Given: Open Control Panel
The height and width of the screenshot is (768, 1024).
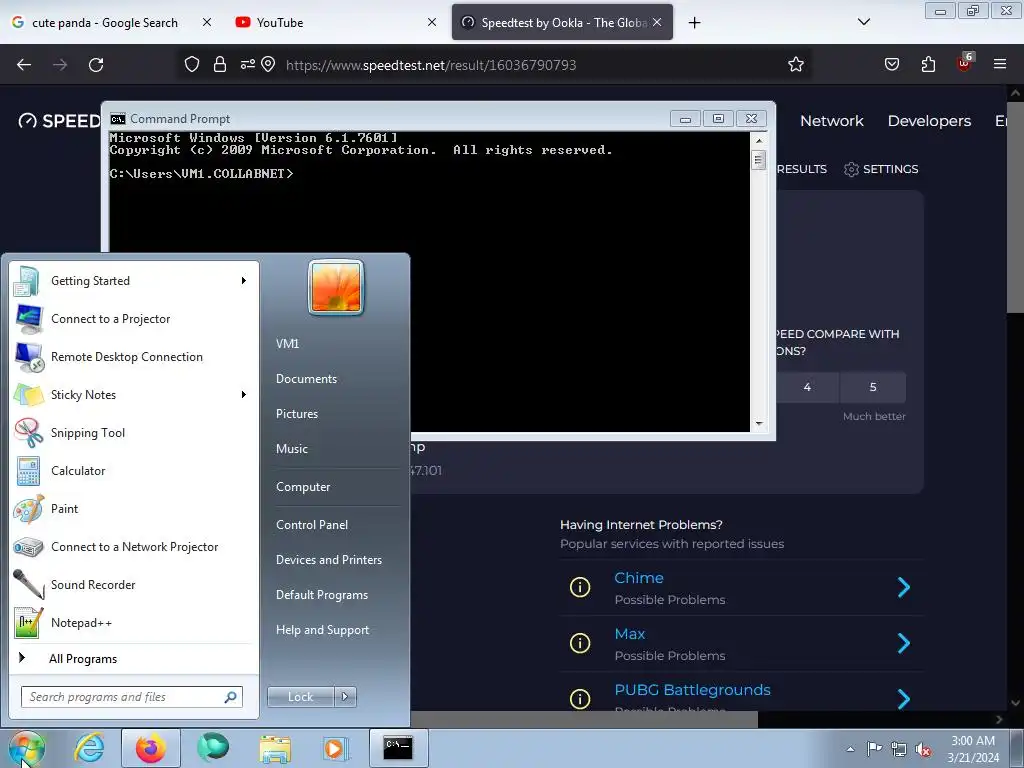Looking at the screenshot, I should point(312,525).
